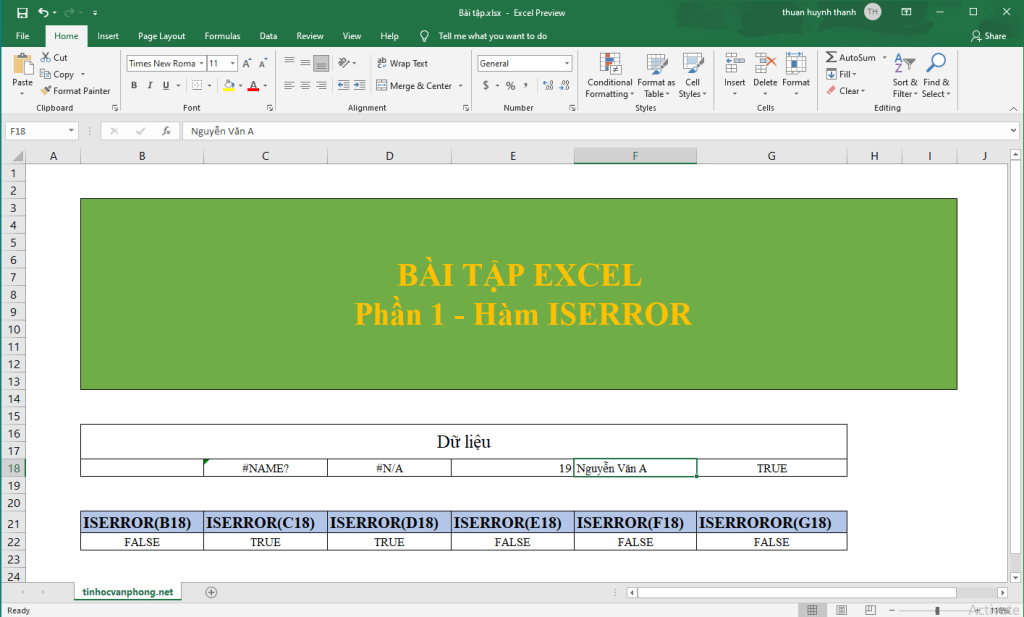
Task: Open Cell Styles gallery
Action: [x=692, y=76]
